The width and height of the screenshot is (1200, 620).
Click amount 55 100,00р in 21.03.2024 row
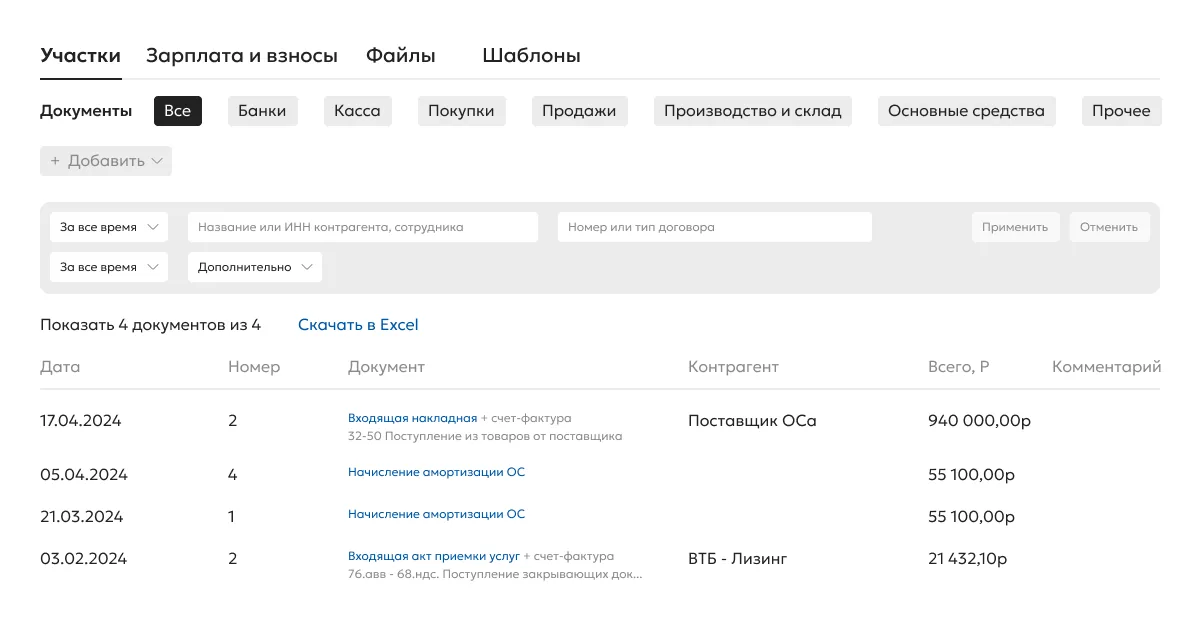pyautogui.click(x=971, y=517)
